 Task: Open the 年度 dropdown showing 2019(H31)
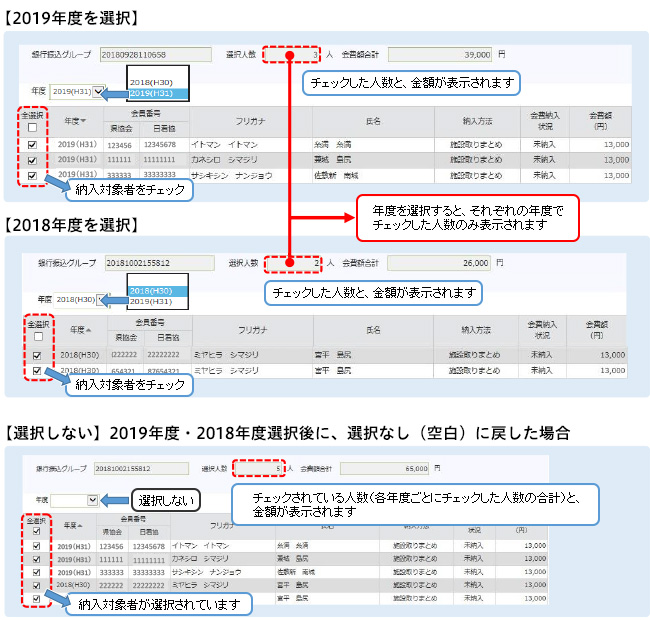click(98, 90)
